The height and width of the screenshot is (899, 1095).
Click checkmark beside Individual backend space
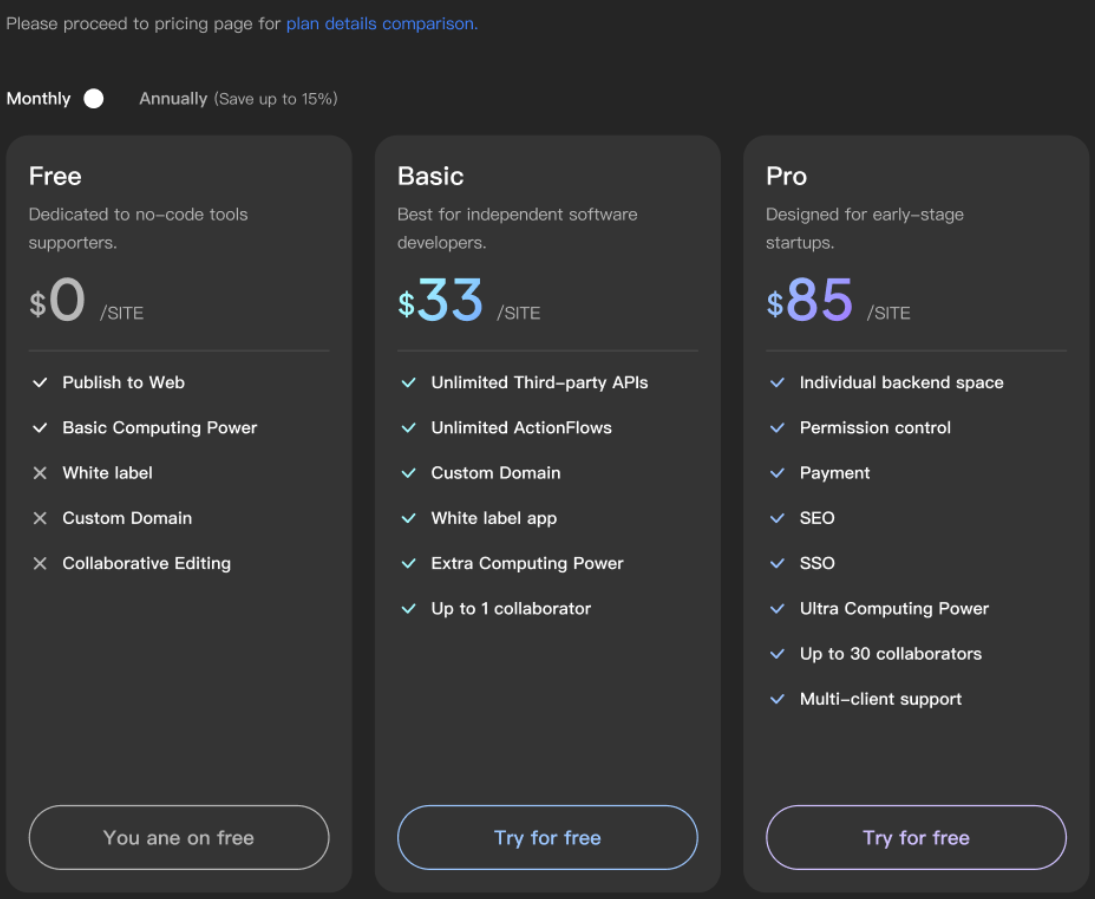pos(777,382)
